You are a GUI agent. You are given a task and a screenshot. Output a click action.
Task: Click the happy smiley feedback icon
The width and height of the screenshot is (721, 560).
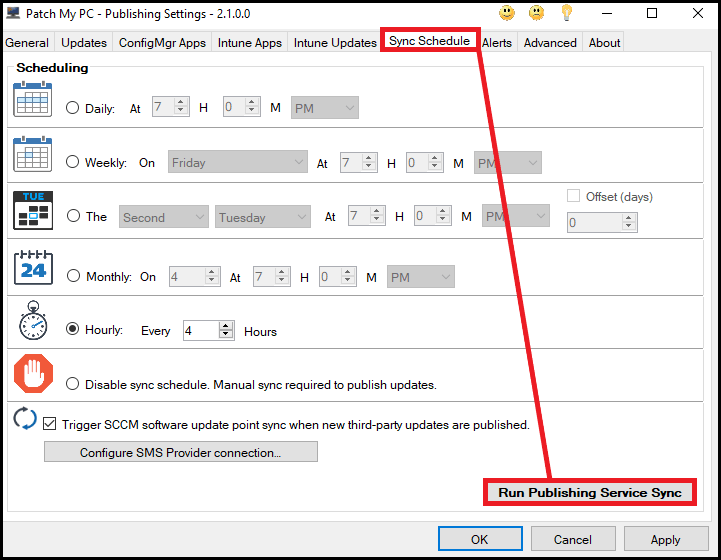tap(507, 13)
